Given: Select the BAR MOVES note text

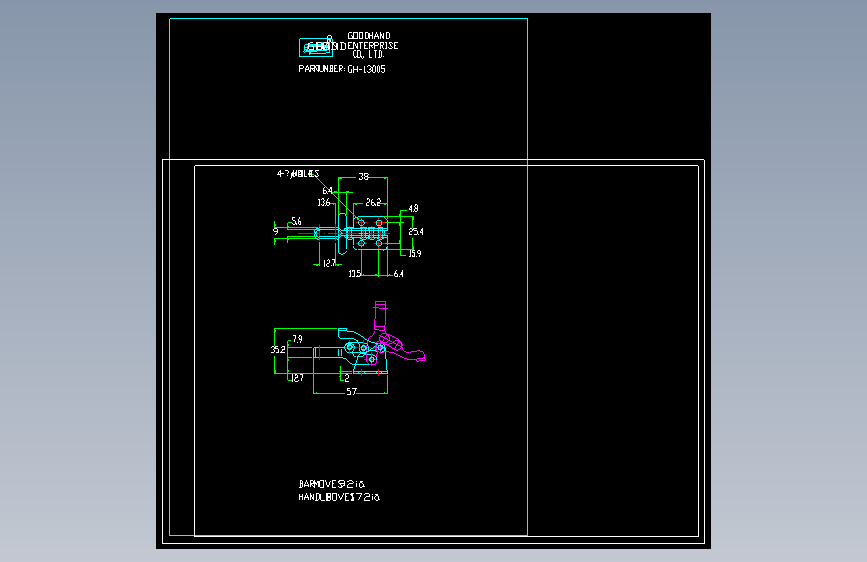Looking at the screenshot, I should 332,484.
